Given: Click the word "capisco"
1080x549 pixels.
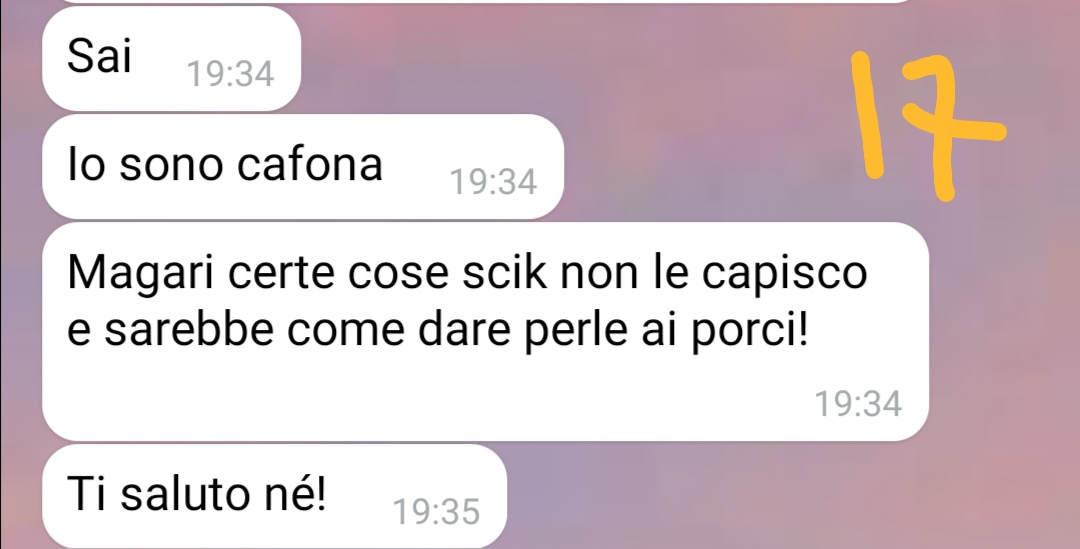Looking at the screenshot, I should (785, 274).
